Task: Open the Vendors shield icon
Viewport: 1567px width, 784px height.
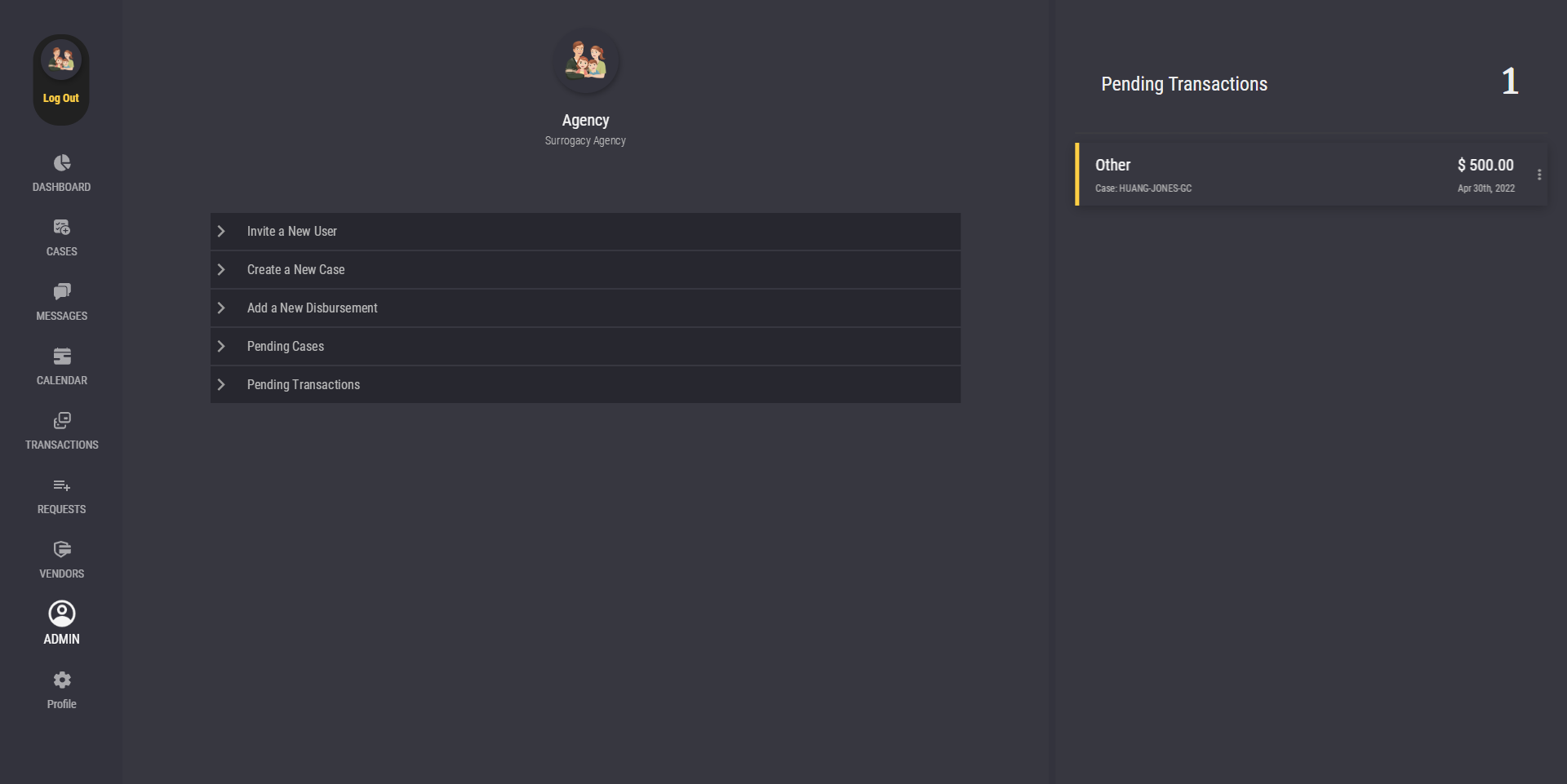Action: coord(62,550)
